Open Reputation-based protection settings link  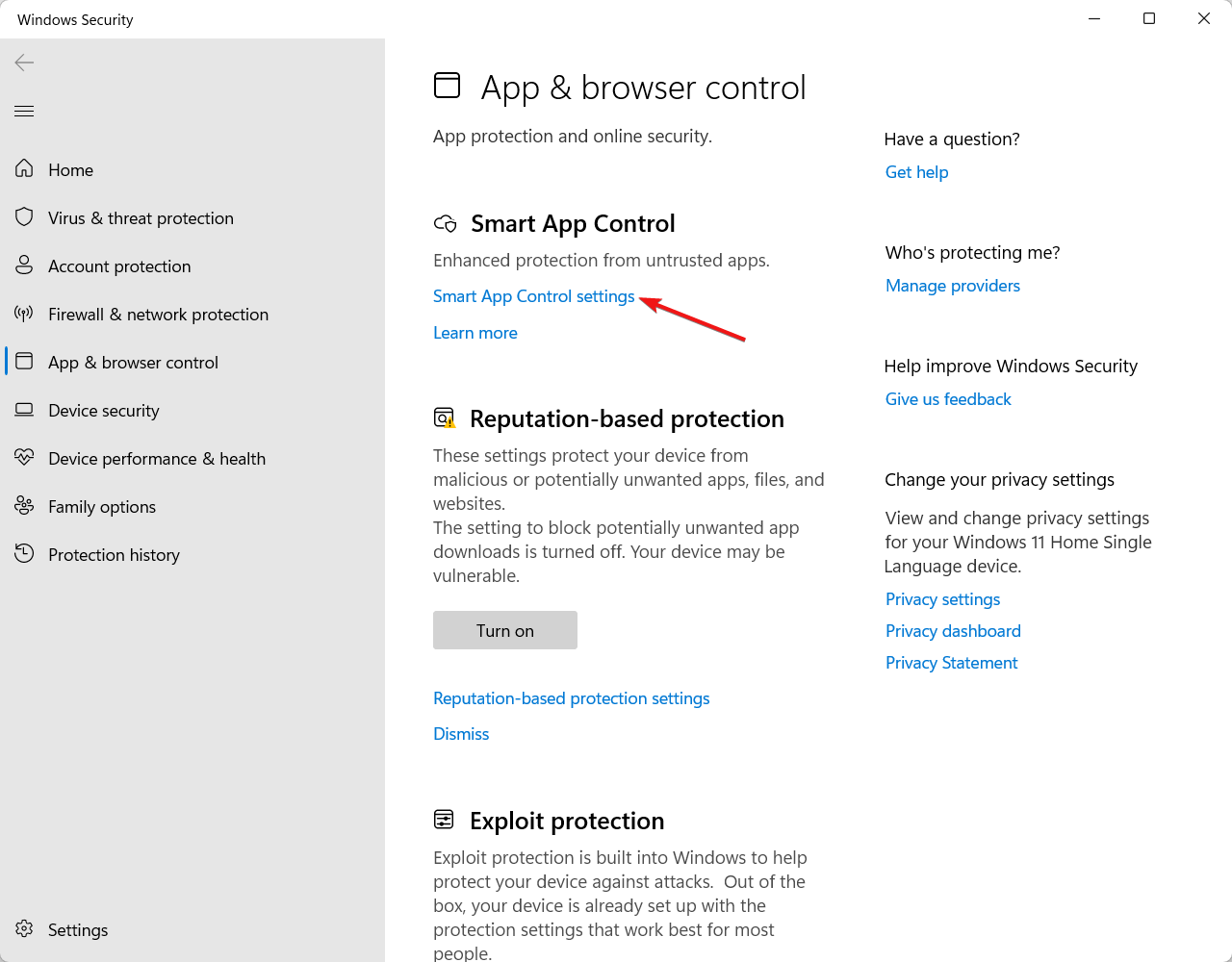[572, 698]
